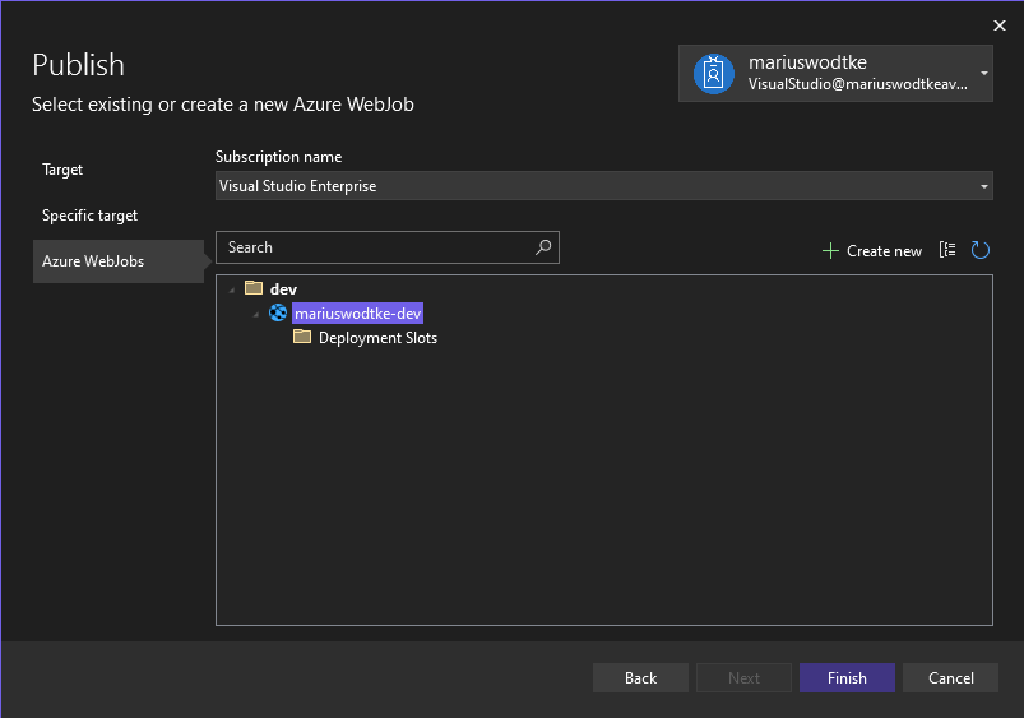Switch to the Target step
Image resolution: width=1024 pixels, height=718 pixels.
pos(62,169)
